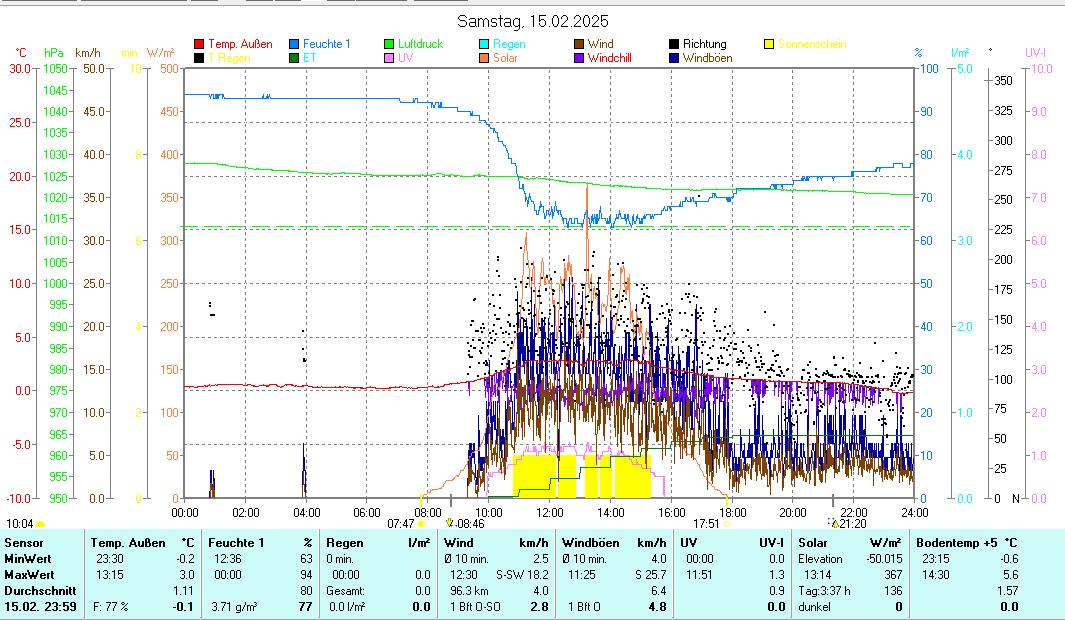
Task: Click the sunset icon next to 17:51
Action: [x=727, y=523]
